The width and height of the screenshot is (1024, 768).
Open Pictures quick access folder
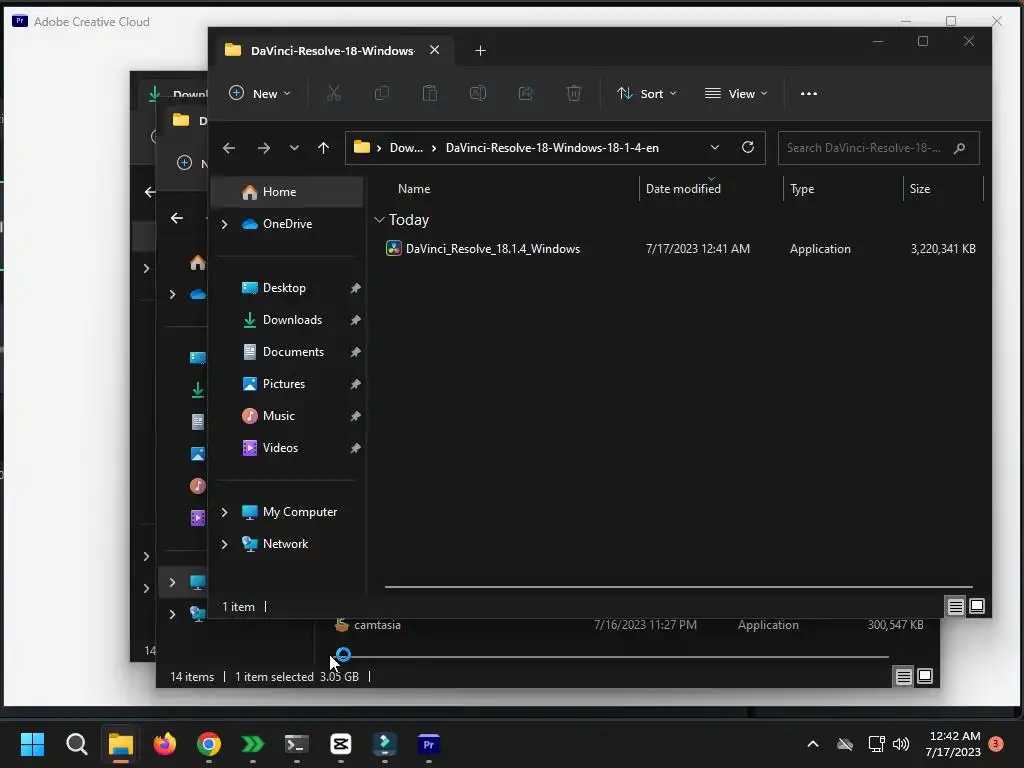click(x=283, y=384)
